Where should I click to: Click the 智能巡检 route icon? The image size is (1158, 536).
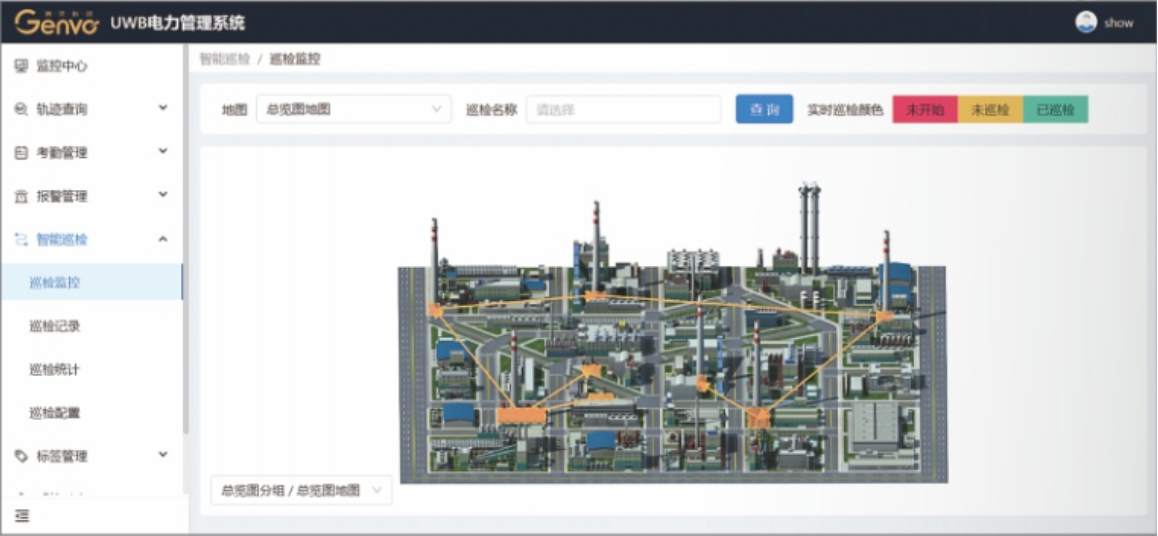(21, 239)
